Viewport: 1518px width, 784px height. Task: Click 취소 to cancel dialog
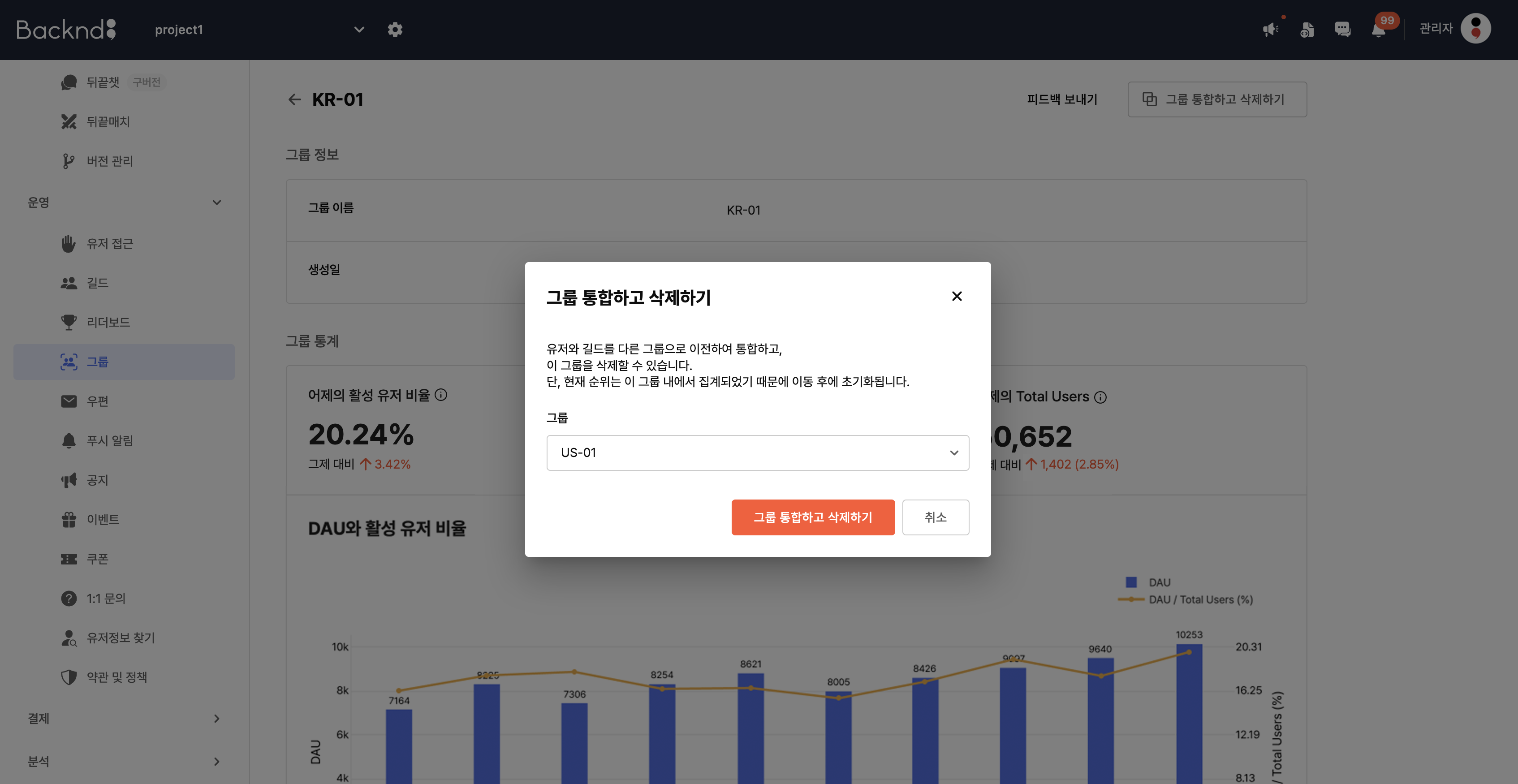coord(935,517)
